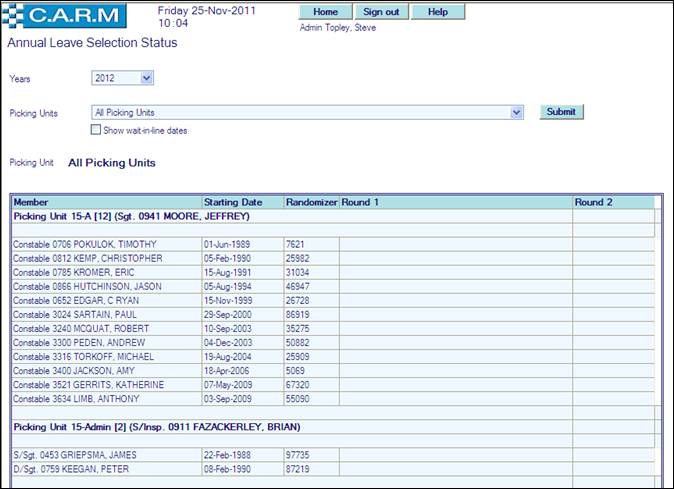Click the Member column header
Viewport: 674px width, 489px height.
pyautogui.click(x=30, y=202)
